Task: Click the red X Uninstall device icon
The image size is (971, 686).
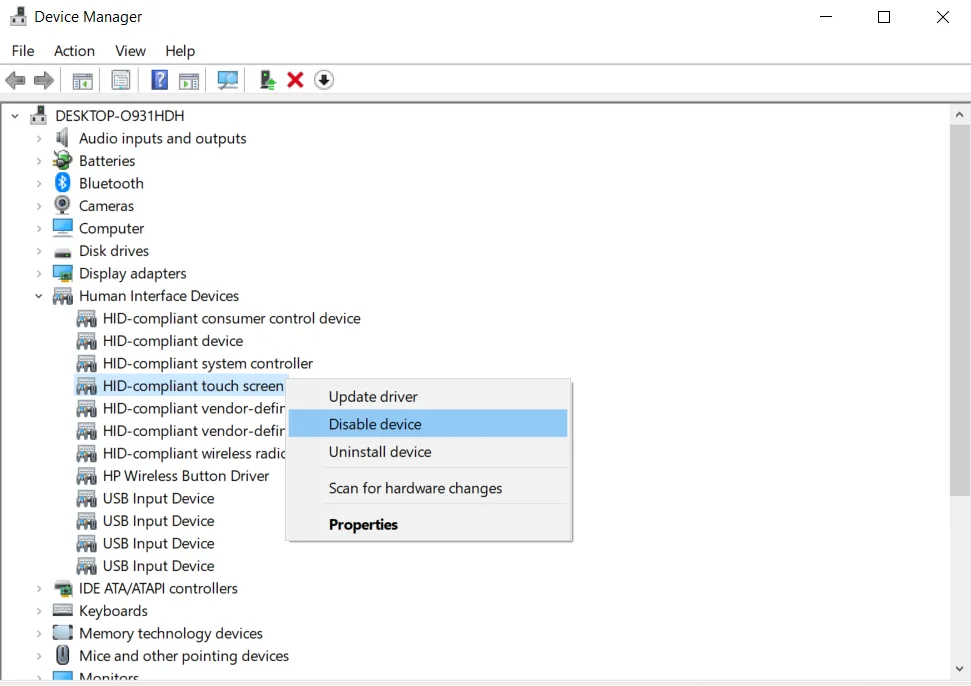Action: [x=295, y=80]
